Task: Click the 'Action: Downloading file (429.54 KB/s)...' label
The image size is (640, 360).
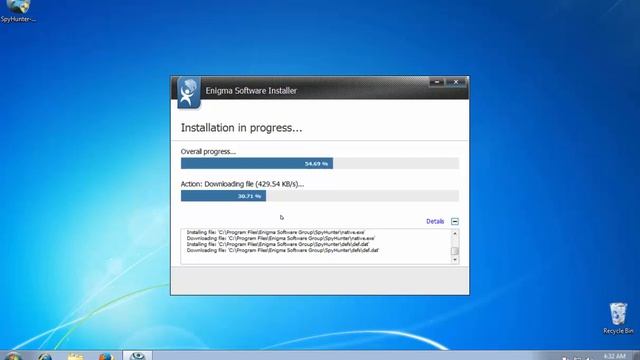Action: point(242,184)
